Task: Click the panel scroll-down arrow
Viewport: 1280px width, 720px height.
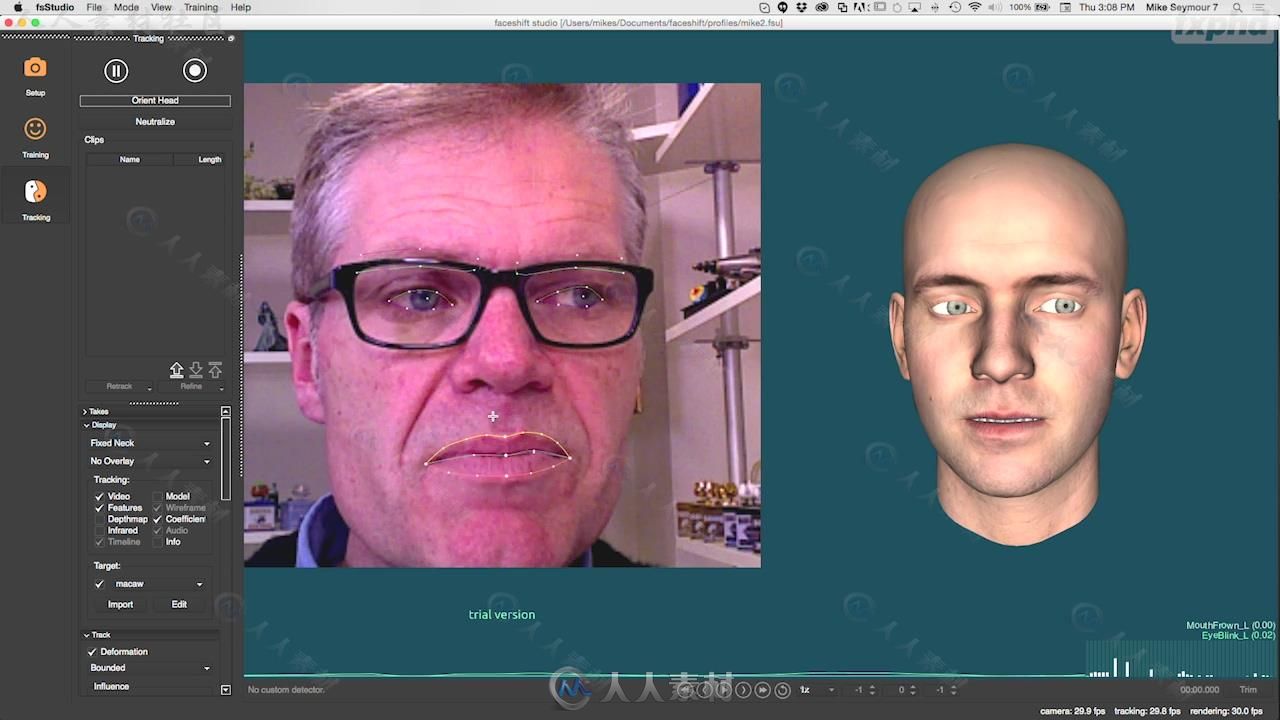Action: pyautogui.click(x=226, y=690)
